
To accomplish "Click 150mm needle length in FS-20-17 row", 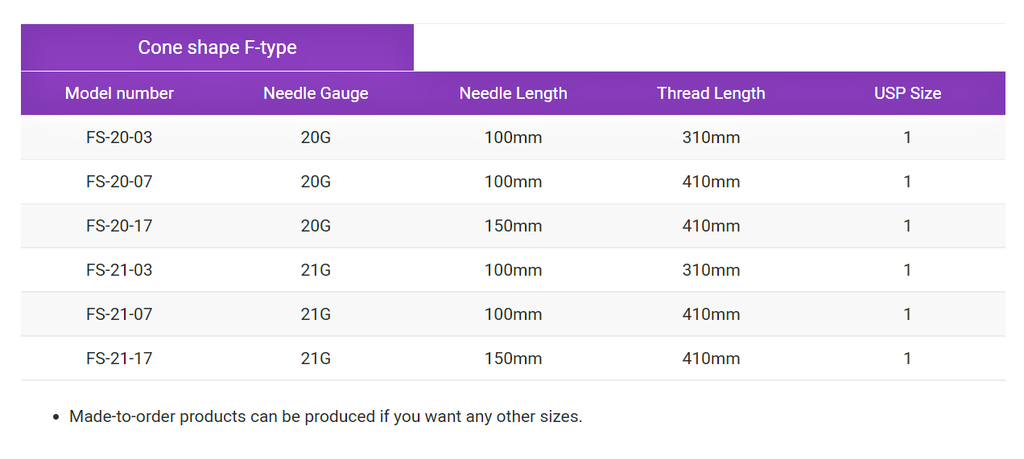I will tap(513, 226).
